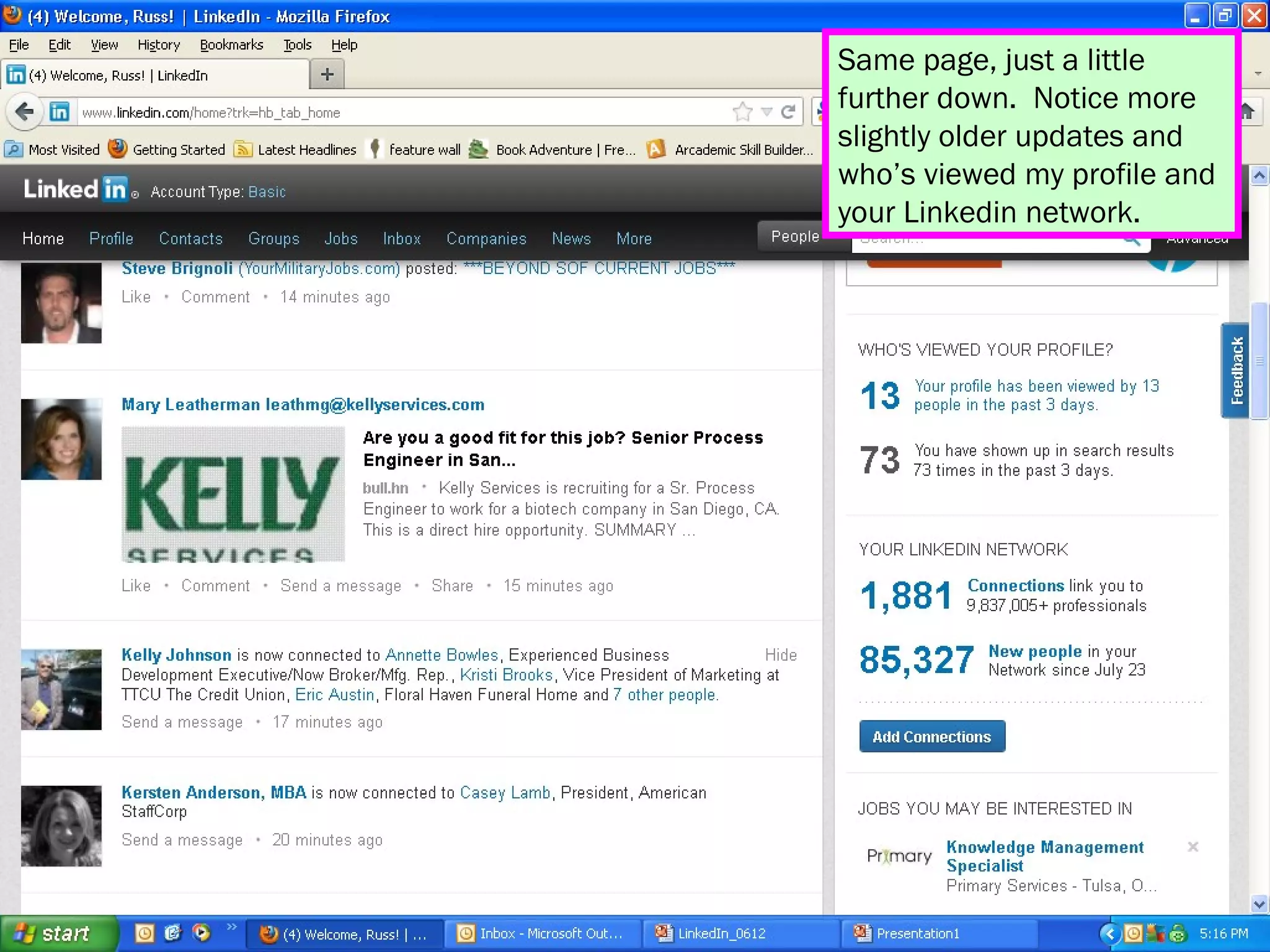
Task: Switch to Presentation1 taskbar item
Action: tap(938, 933)
